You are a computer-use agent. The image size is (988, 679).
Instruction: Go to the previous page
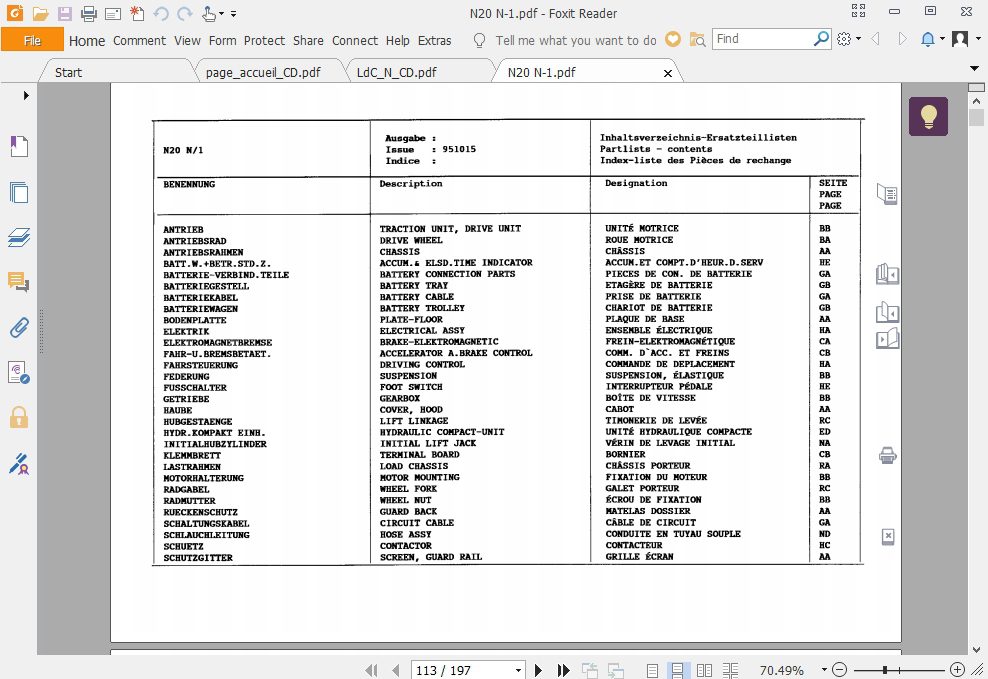(x=396, y=670)
